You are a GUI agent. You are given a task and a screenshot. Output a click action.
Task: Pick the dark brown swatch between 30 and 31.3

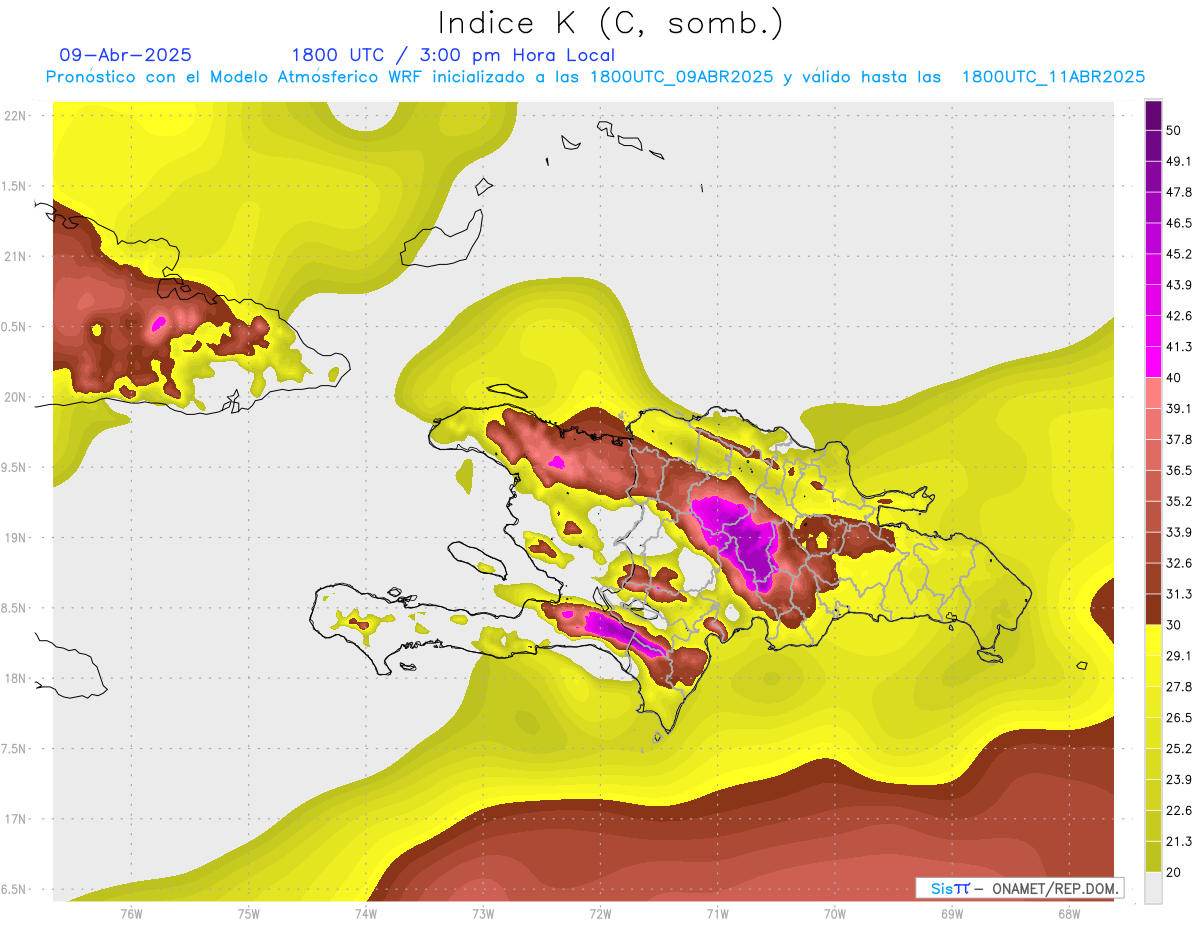click(1153, 609)
